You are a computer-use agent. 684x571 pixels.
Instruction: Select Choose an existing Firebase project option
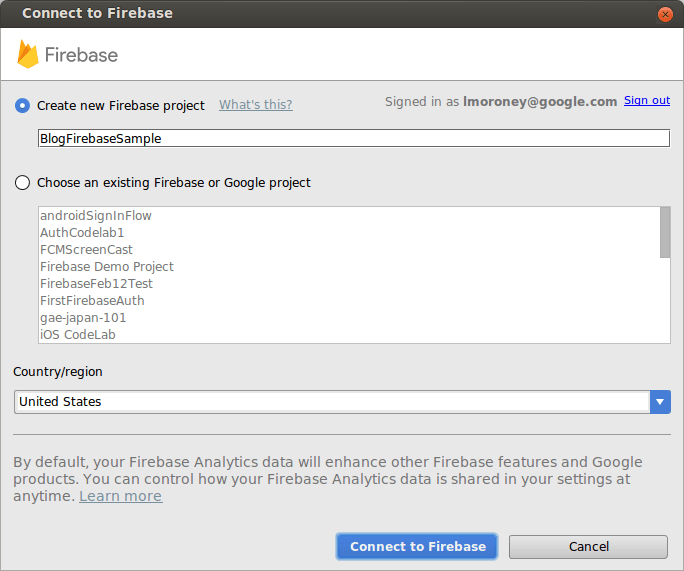click(x=22, y=183)
